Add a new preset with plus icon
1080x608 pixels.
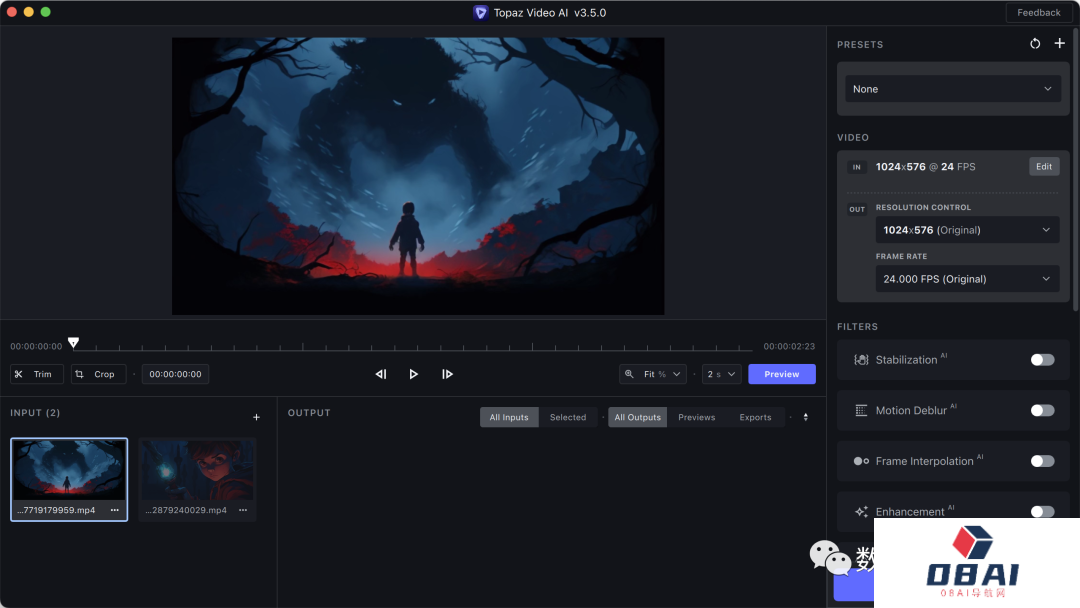1060,44
